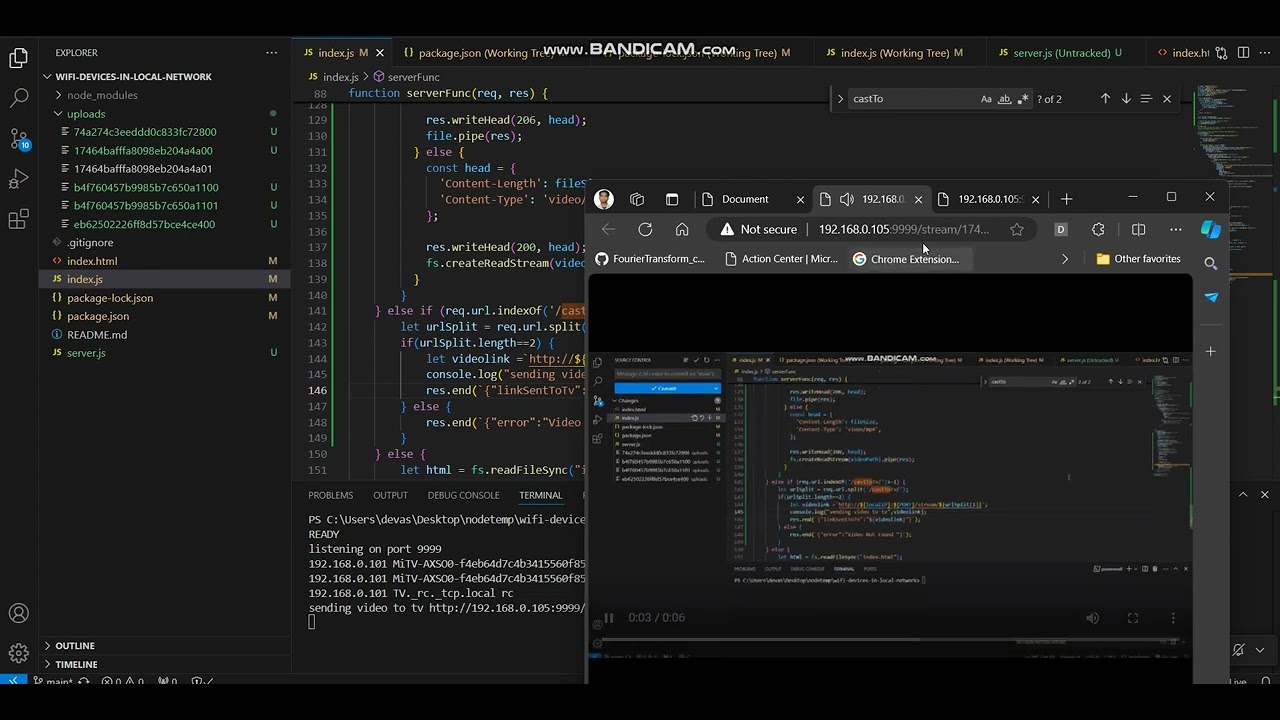This screenshot has height=720, width=1280.
Task: Click the Not secure site info badge
Action: [758, 229]
